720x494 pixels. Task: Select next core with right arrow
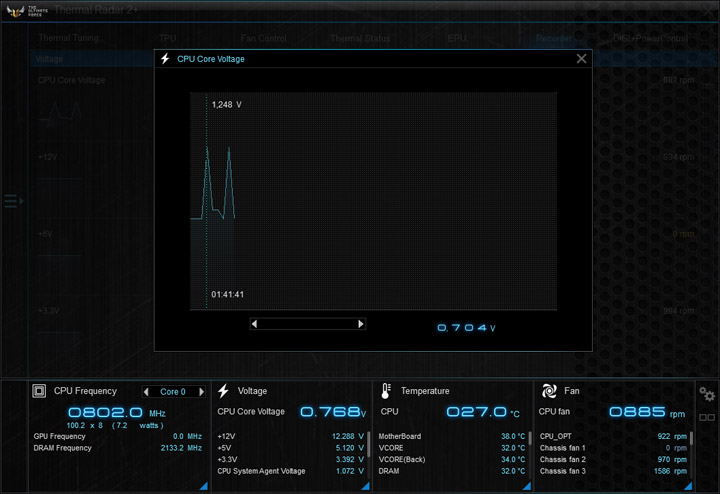201,392
